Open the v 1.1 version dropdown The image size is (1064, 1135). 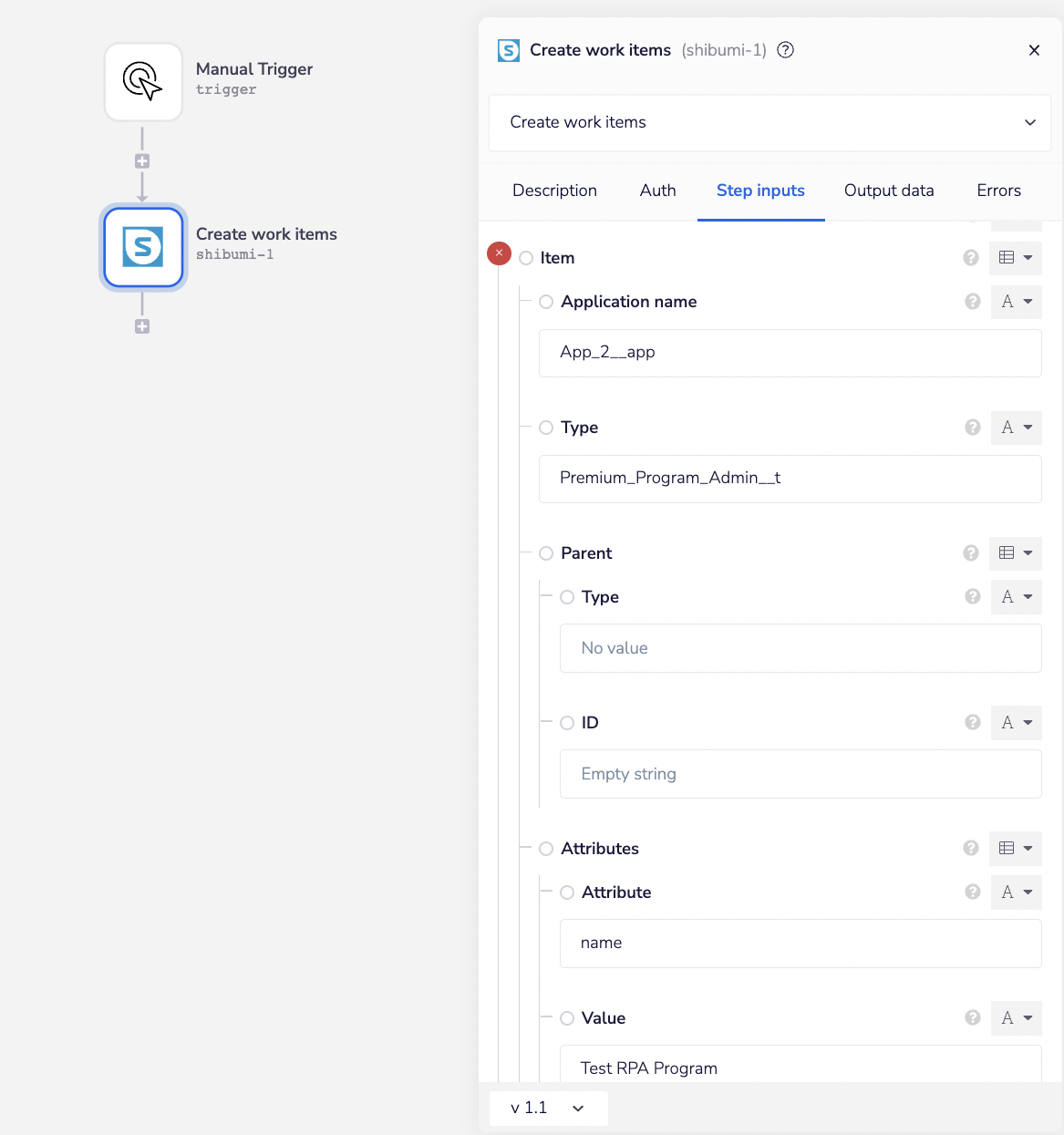pos(547,1108)
